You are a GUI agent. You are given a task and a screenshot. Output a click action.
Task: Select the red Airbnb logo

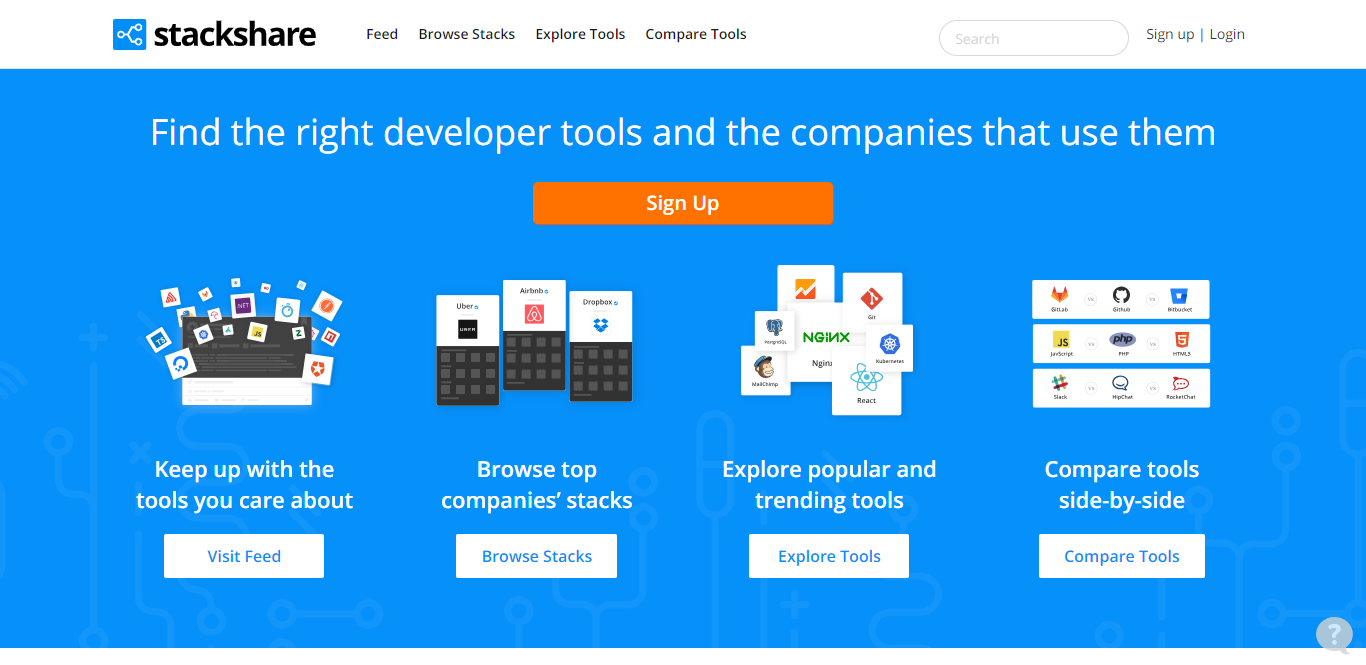click(x=534, y=315)
